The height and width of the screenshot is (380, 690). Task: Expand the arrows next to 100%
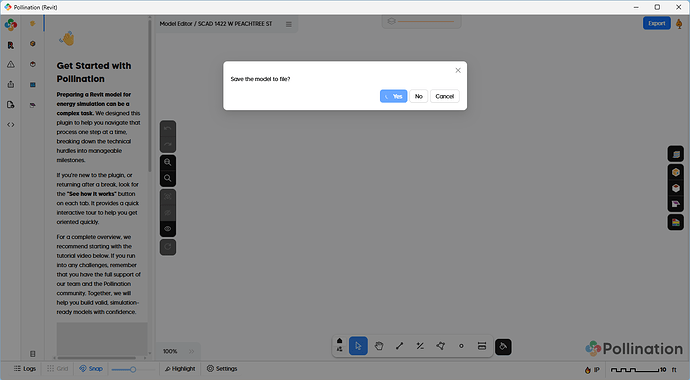(x=191, y=351)
